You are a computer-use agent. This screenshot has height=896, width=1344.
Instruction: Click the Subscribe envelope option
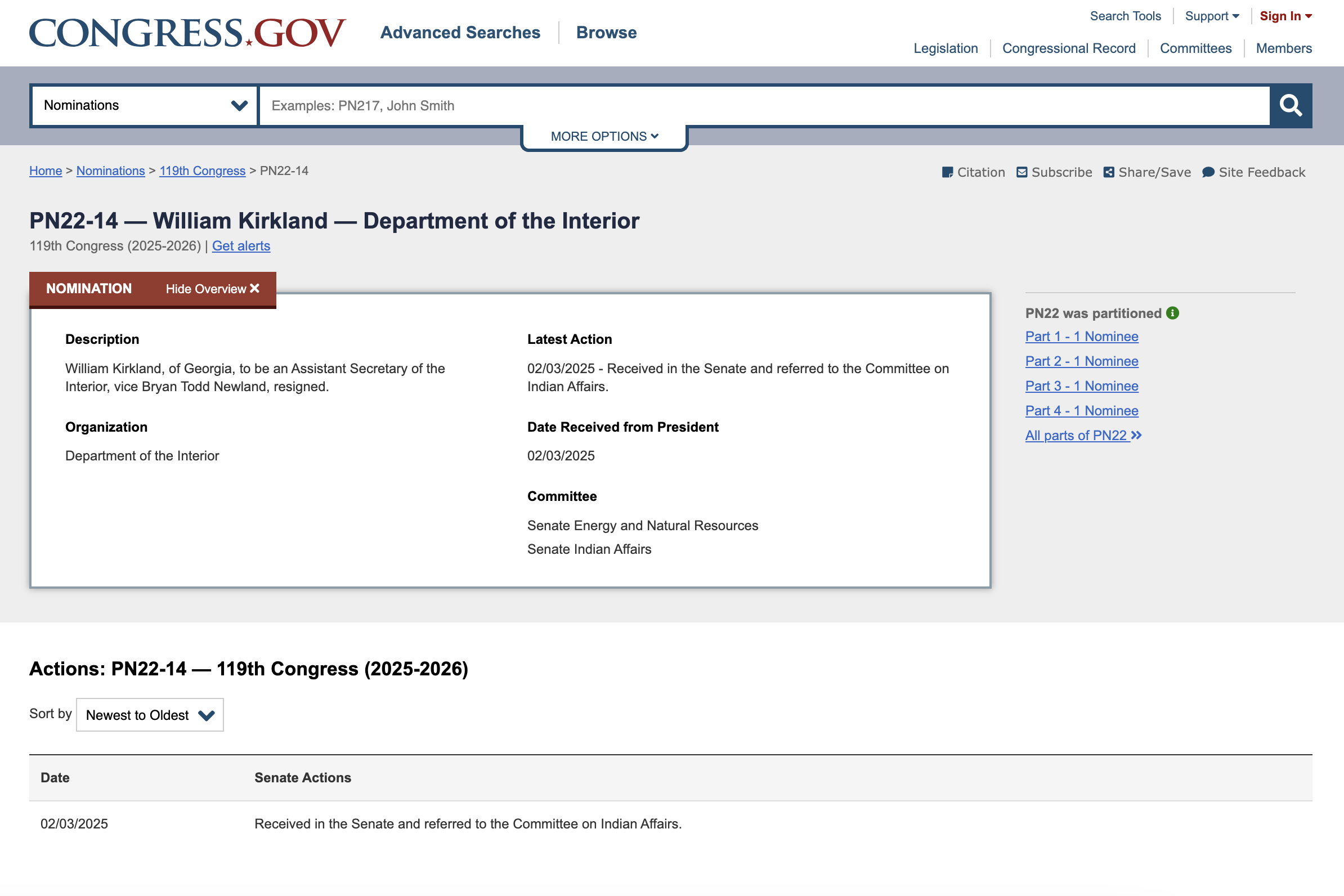(1054, 172)
